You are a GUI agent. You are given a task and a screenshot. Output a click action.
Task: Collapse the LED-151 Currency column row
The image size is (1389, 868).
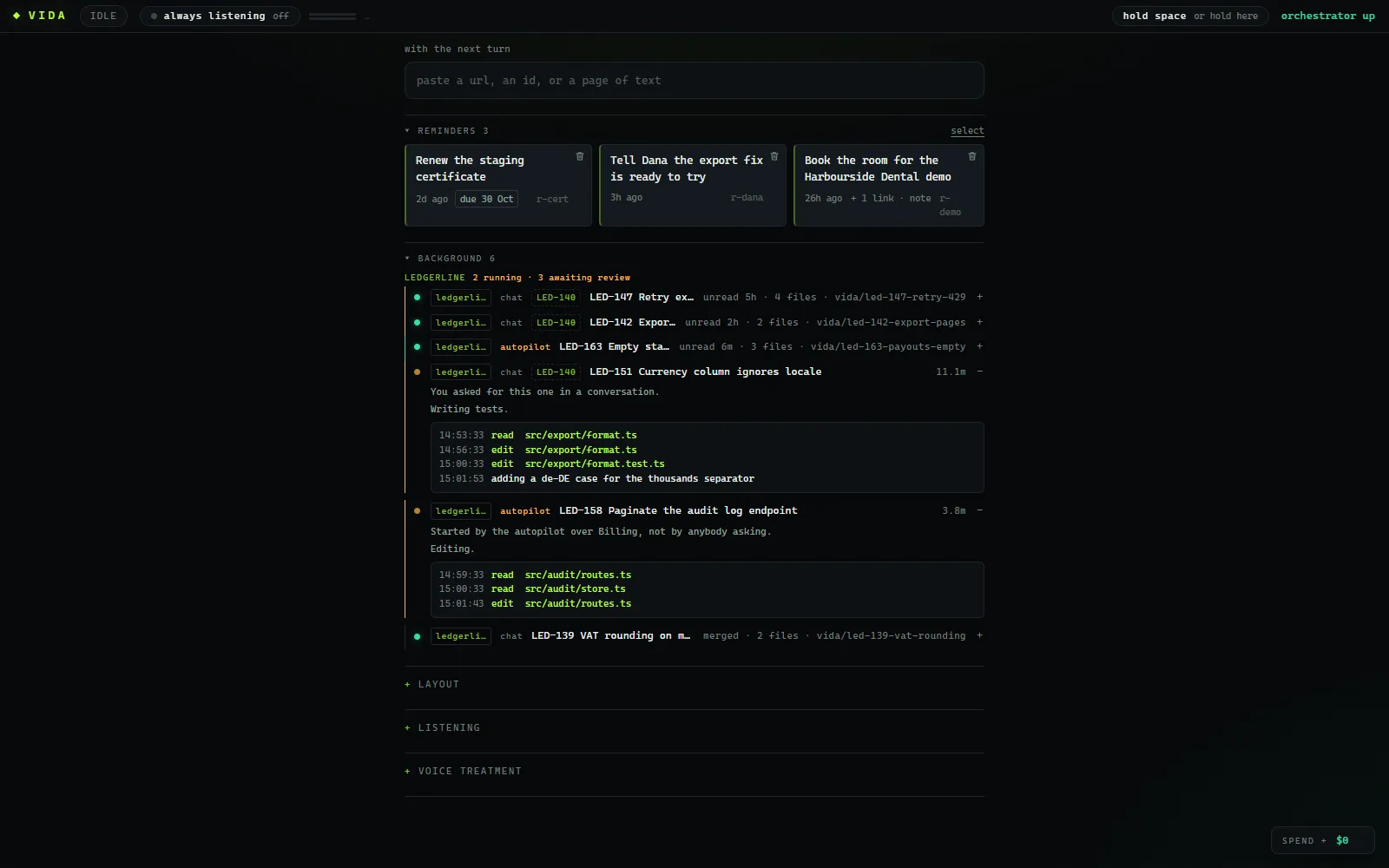point(980,372)
